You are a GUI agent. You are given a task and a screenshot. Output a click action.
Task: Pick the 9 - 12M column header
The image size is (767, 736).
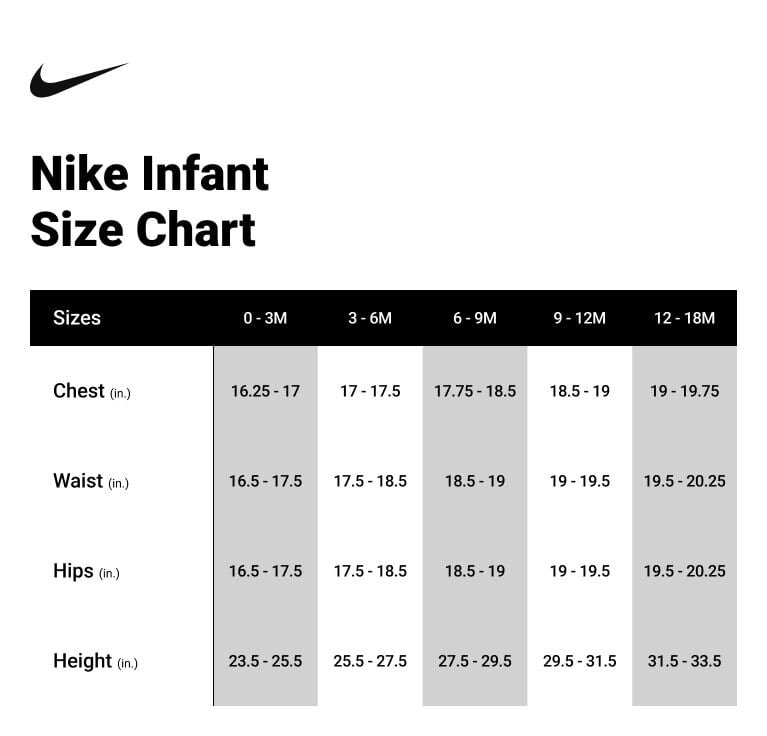coord(580,318)
